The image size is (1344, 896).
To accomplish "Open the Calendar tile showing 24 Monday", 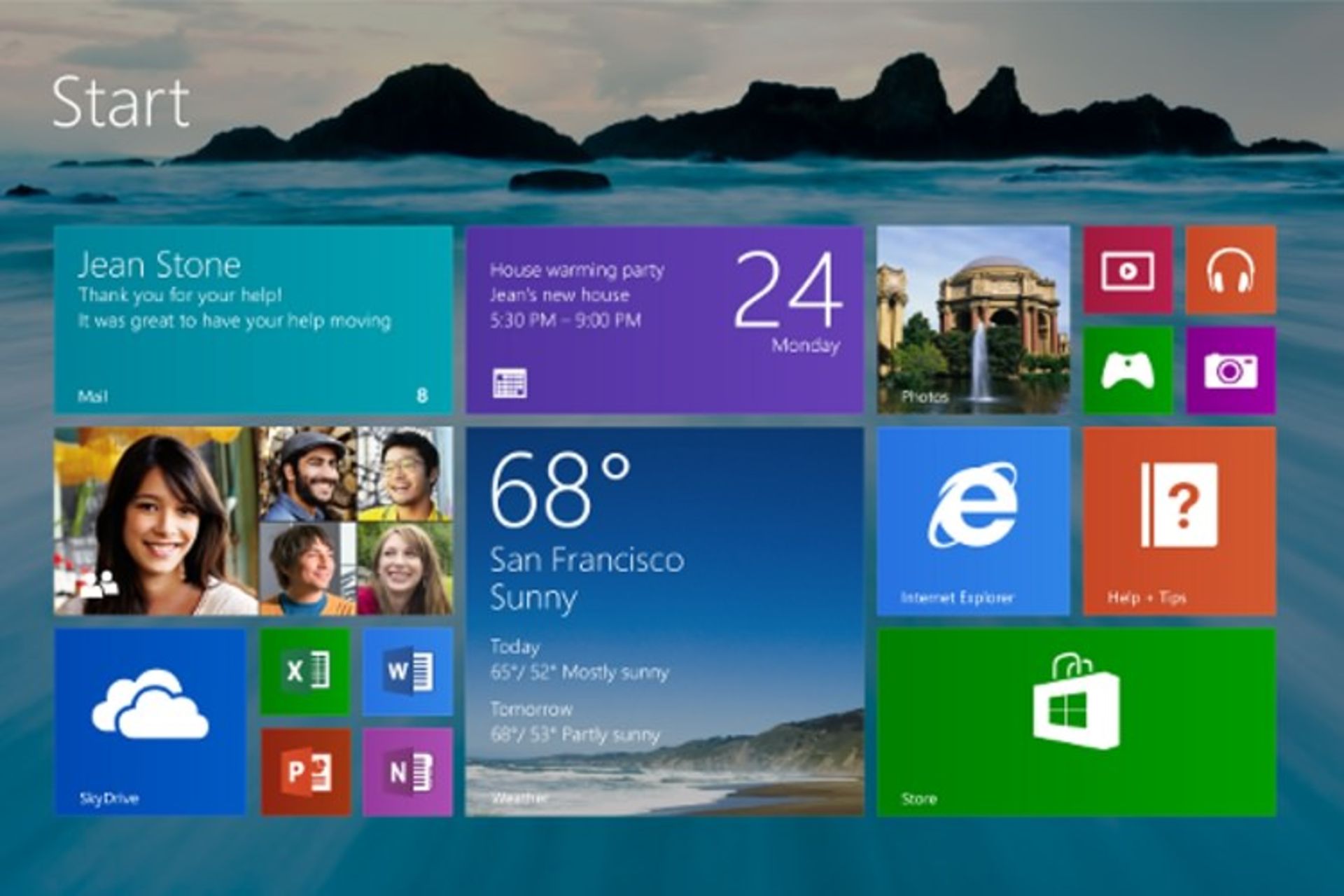I will click(x=664, y=319).
